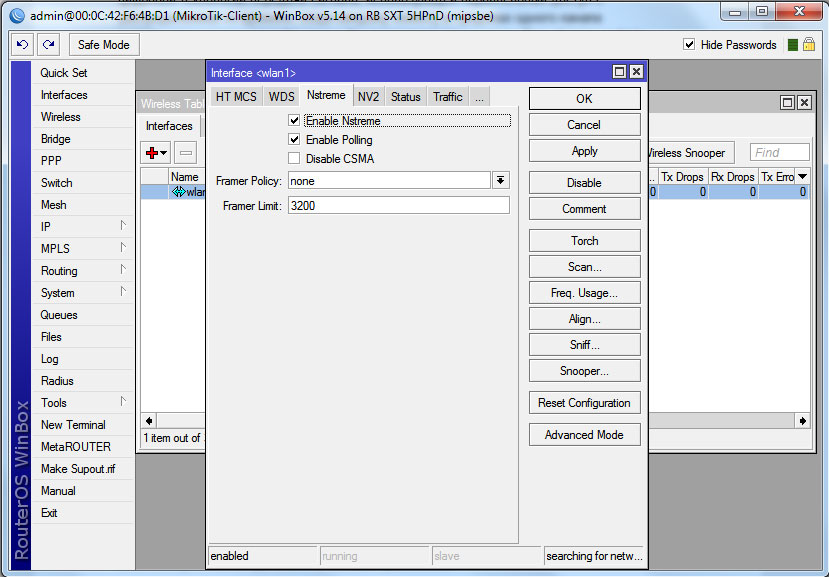
Task: Switch to the NV2 tab
Action: click(x=368, y=97)
